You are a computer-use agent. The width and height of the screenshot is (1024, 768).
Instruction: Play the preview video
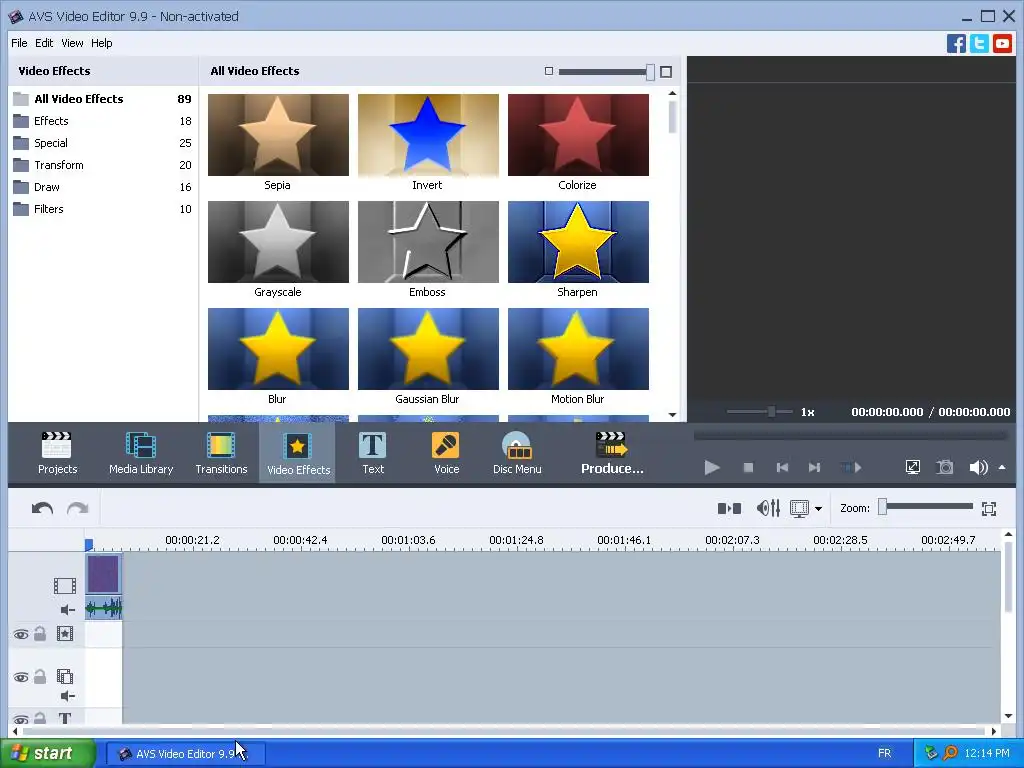pos(712,467)
